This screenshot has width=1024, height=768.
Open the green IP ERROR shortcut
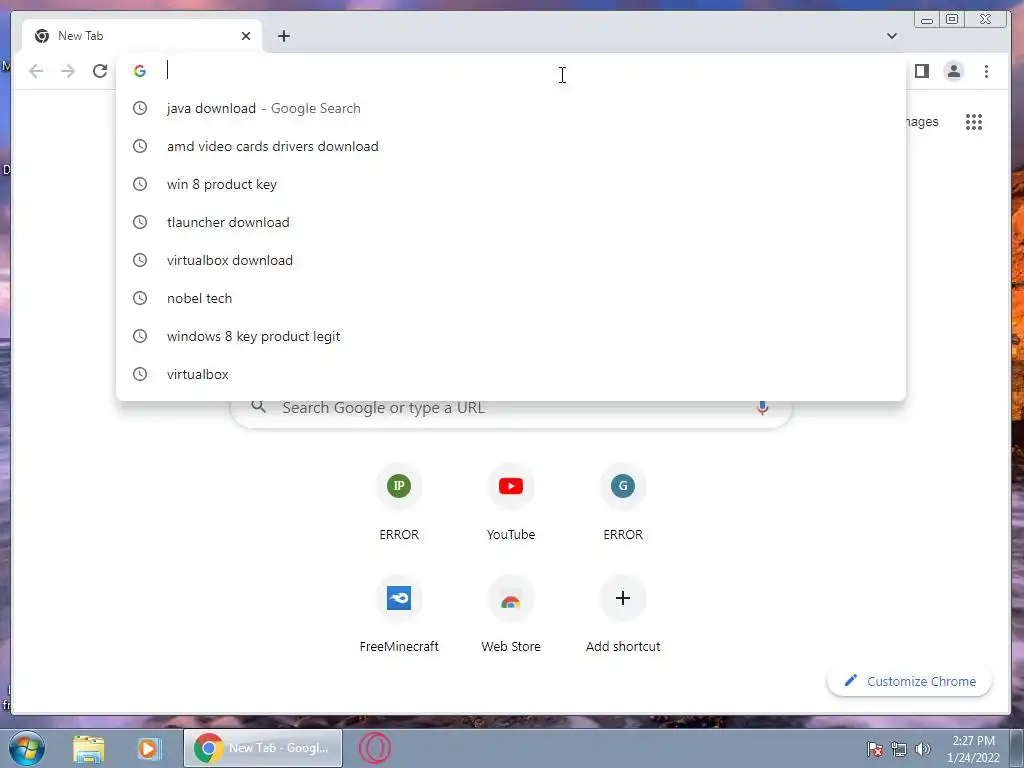click(x=399, y=502)
